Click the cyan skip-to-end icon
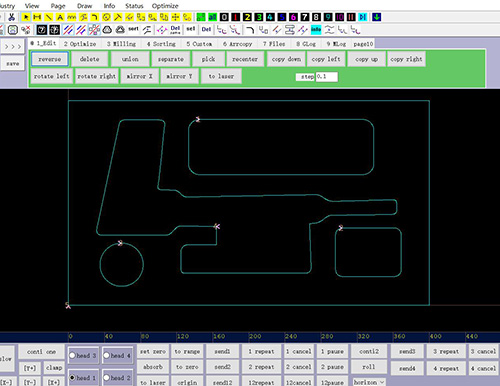 (x=362, y=17)
